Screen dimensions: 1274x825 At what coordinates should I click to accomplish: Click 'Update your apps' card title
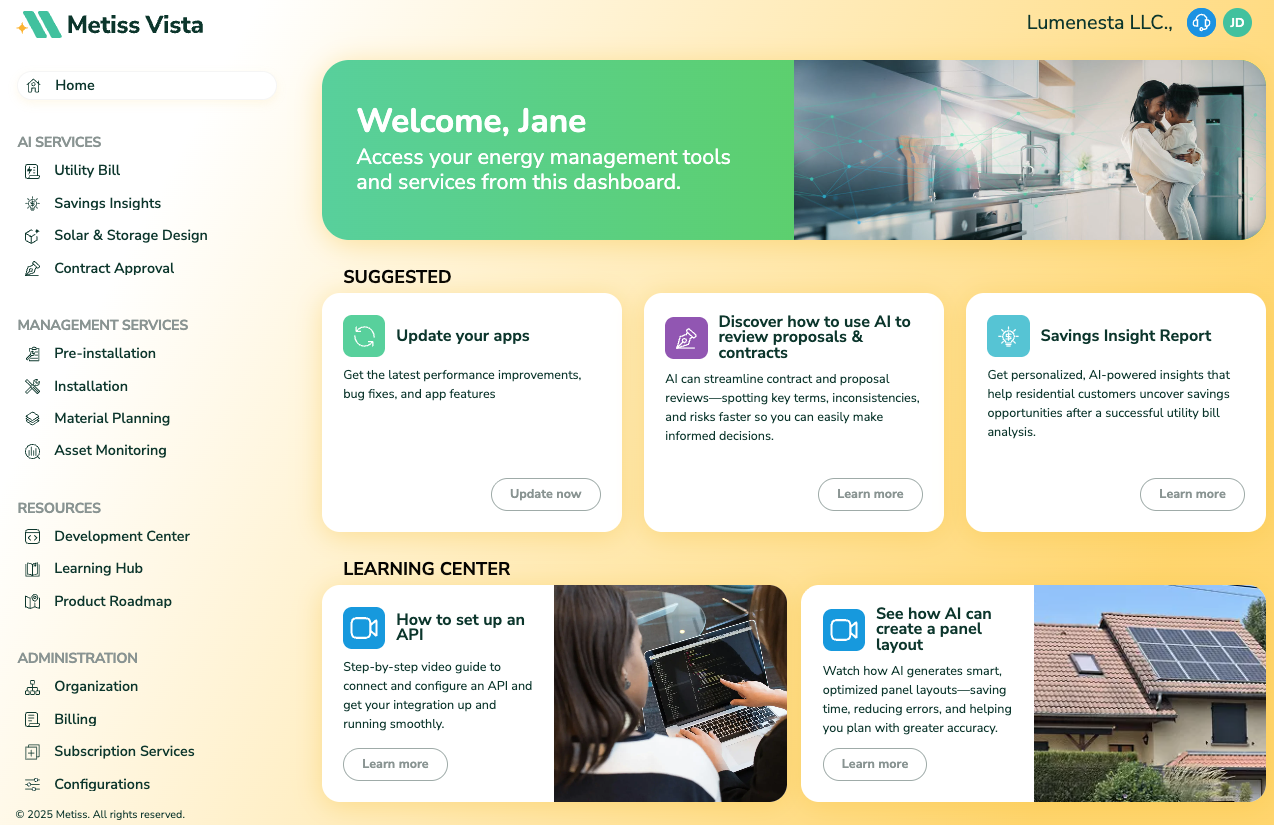point(463,336)
